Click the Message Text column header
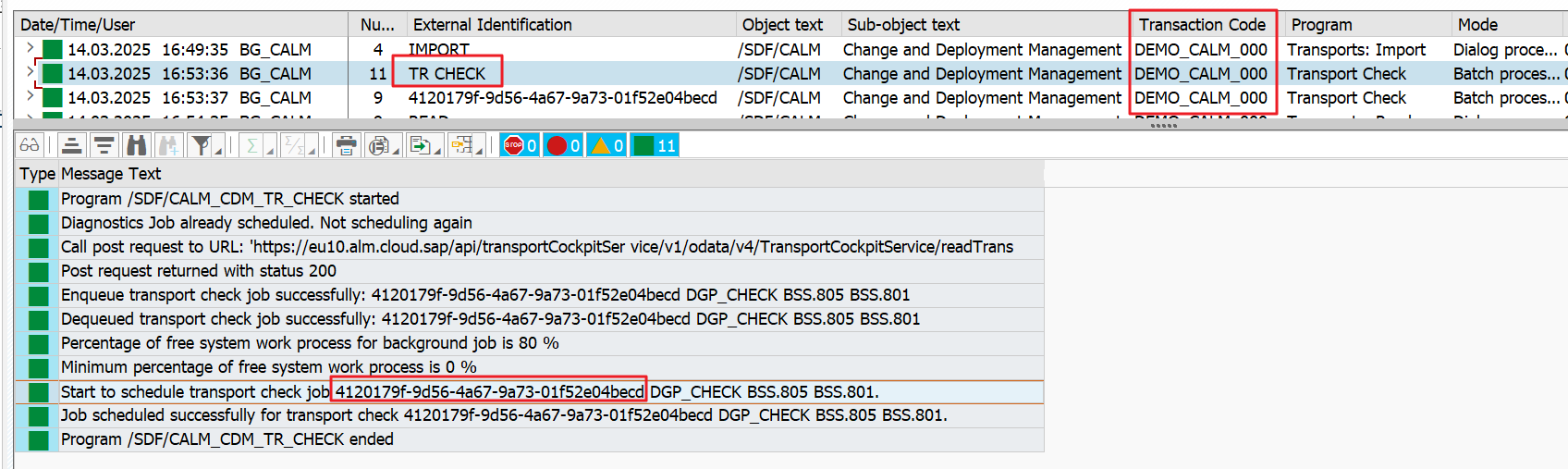The image size is (1568, 469). [111, 174]
